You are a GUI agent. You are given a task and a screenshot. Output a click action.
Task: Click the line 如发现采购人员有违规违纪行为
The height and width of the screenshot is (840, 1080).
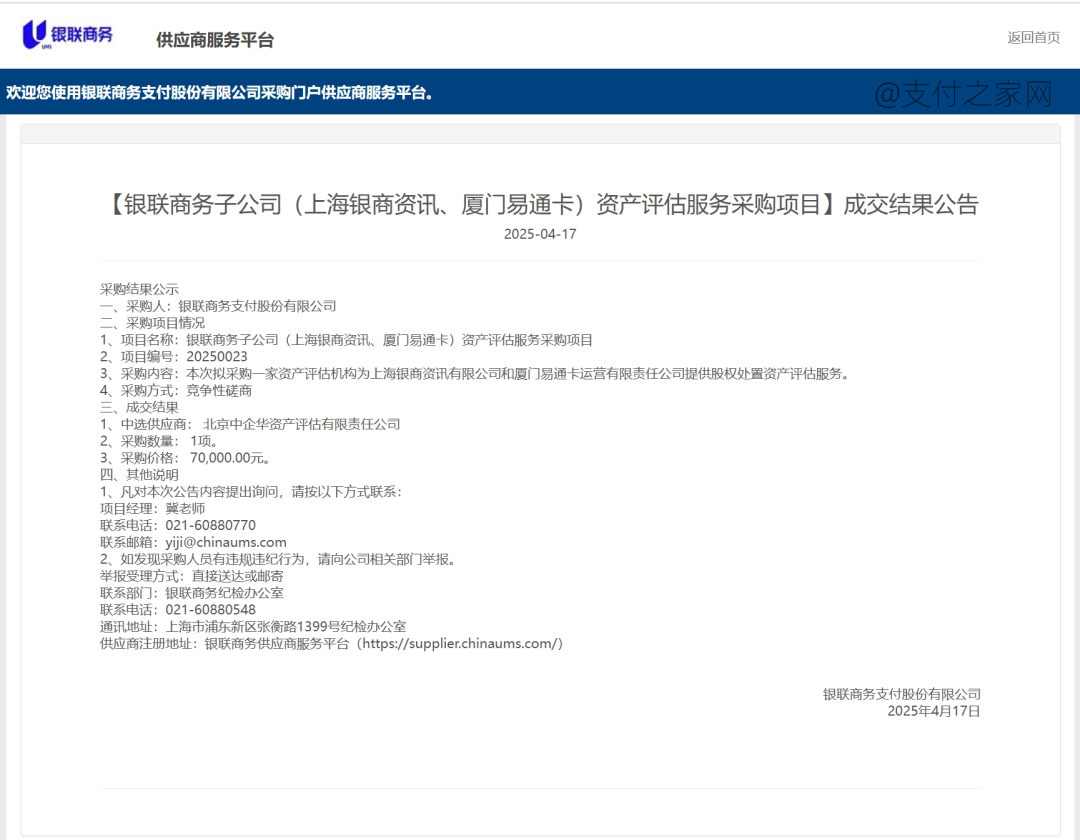279,559
